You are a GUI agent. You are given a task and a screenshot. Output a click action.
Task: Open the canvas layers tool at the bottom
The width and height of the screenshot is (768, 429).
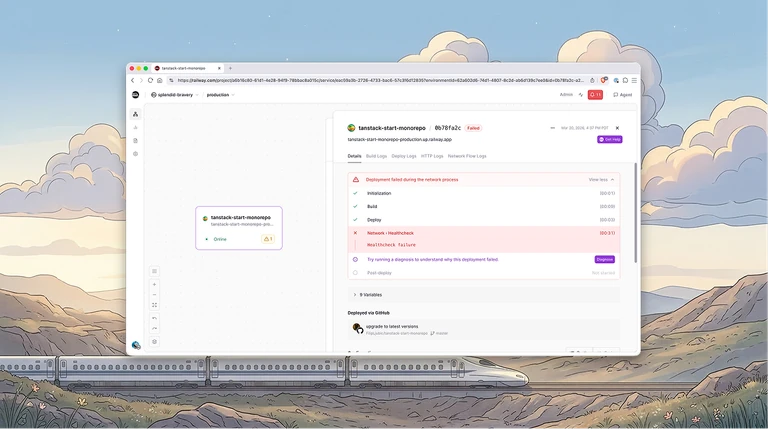pos(154,342)
